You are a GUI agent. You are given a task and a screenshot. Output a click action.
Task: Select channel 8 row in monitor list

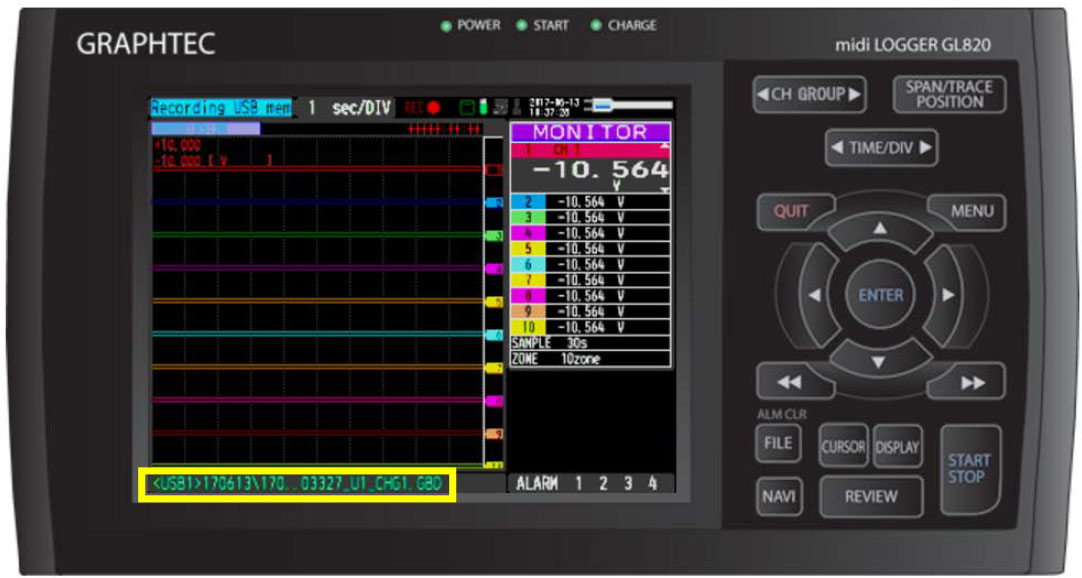point(590,296)
